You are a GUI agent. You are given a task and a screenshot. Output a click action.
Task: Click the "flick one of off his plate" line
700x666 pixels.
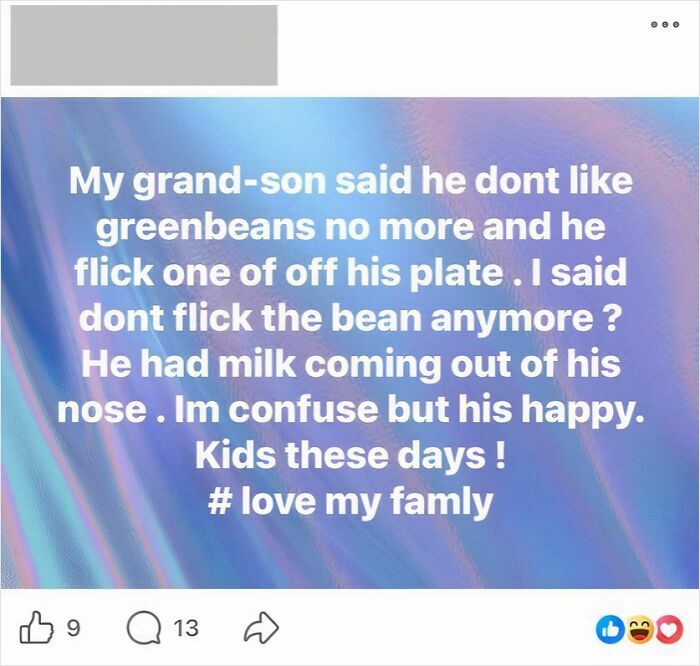351,272
